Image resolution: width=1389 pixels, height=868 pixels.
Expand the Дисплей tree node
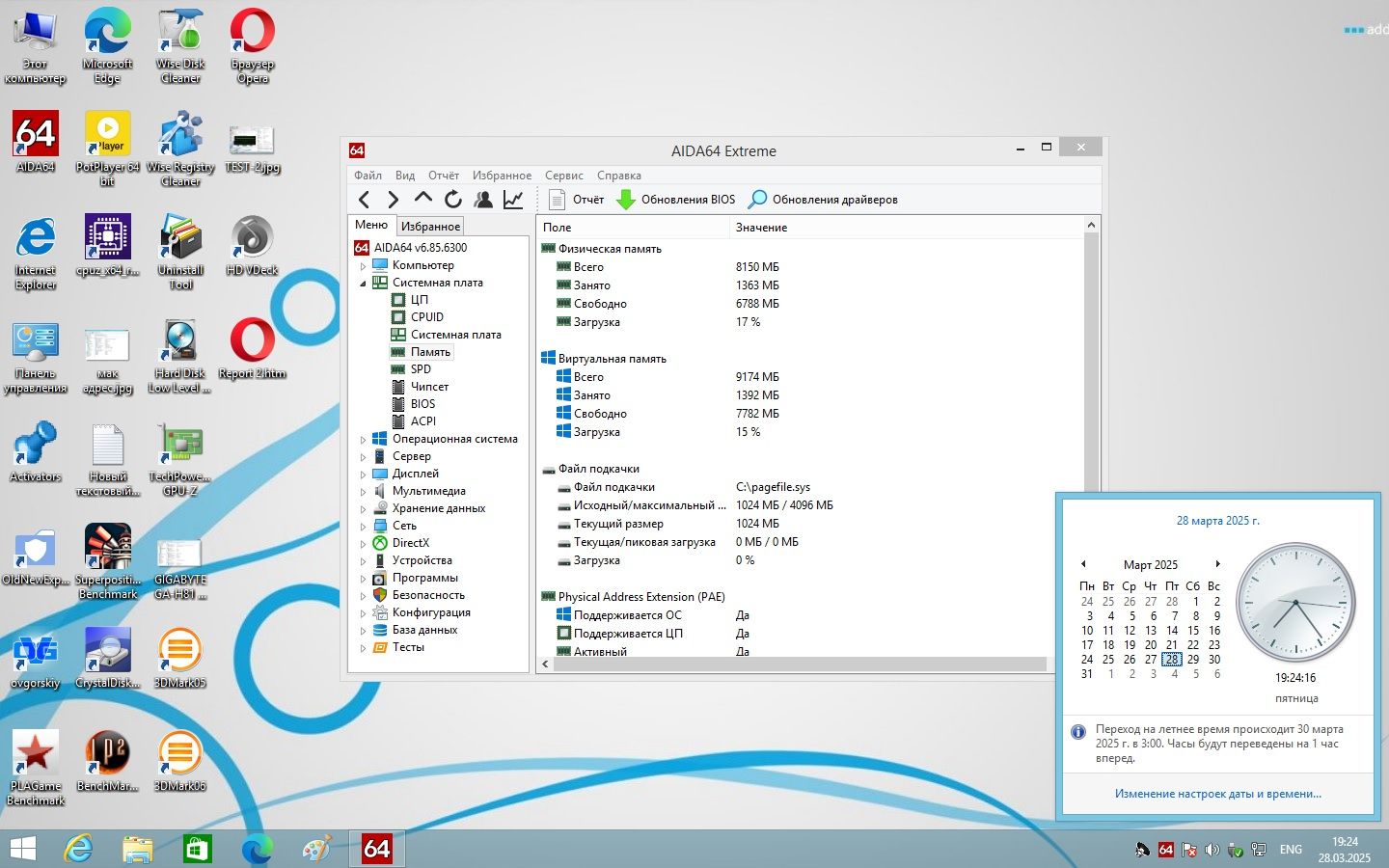click(x=364, y=475)
